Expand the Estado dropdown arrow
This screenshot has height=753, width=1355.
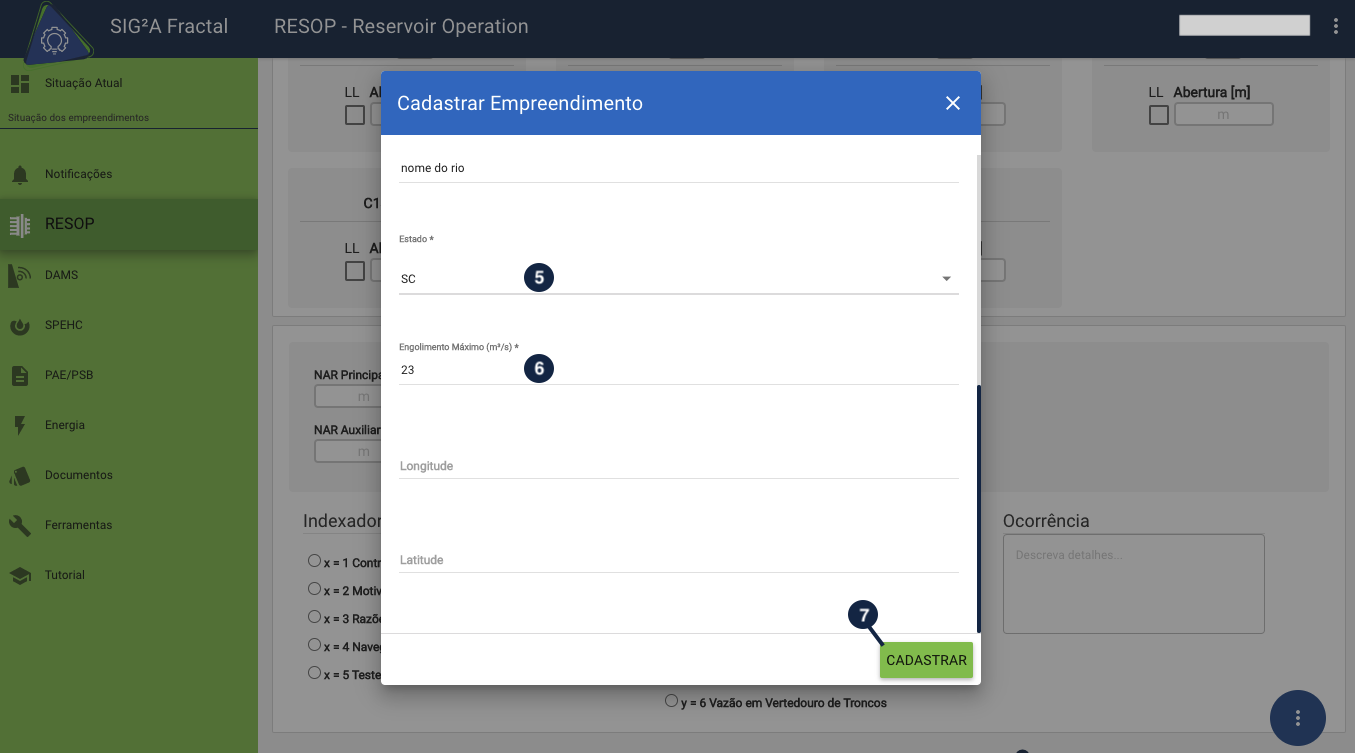point(946,279)
